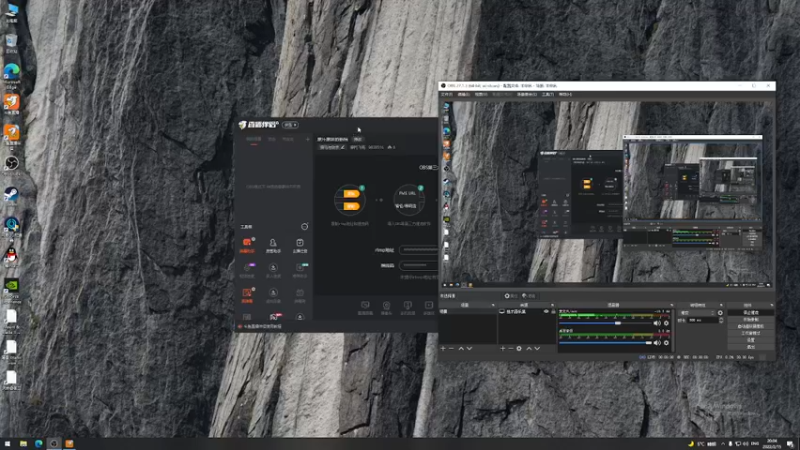Screen dimensions: 800x450
Task: Open mode dropdown beside the streaming companion logo
Action: pos(291,125)
